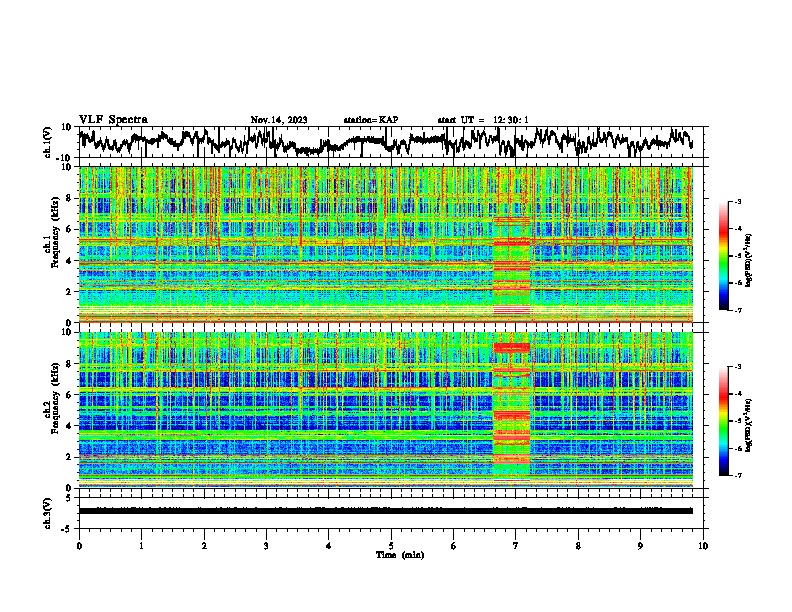This screenshot has width=792, height=612.
Task: Select the date label "Nov.14, 2023"
Action: click(279, 120)
